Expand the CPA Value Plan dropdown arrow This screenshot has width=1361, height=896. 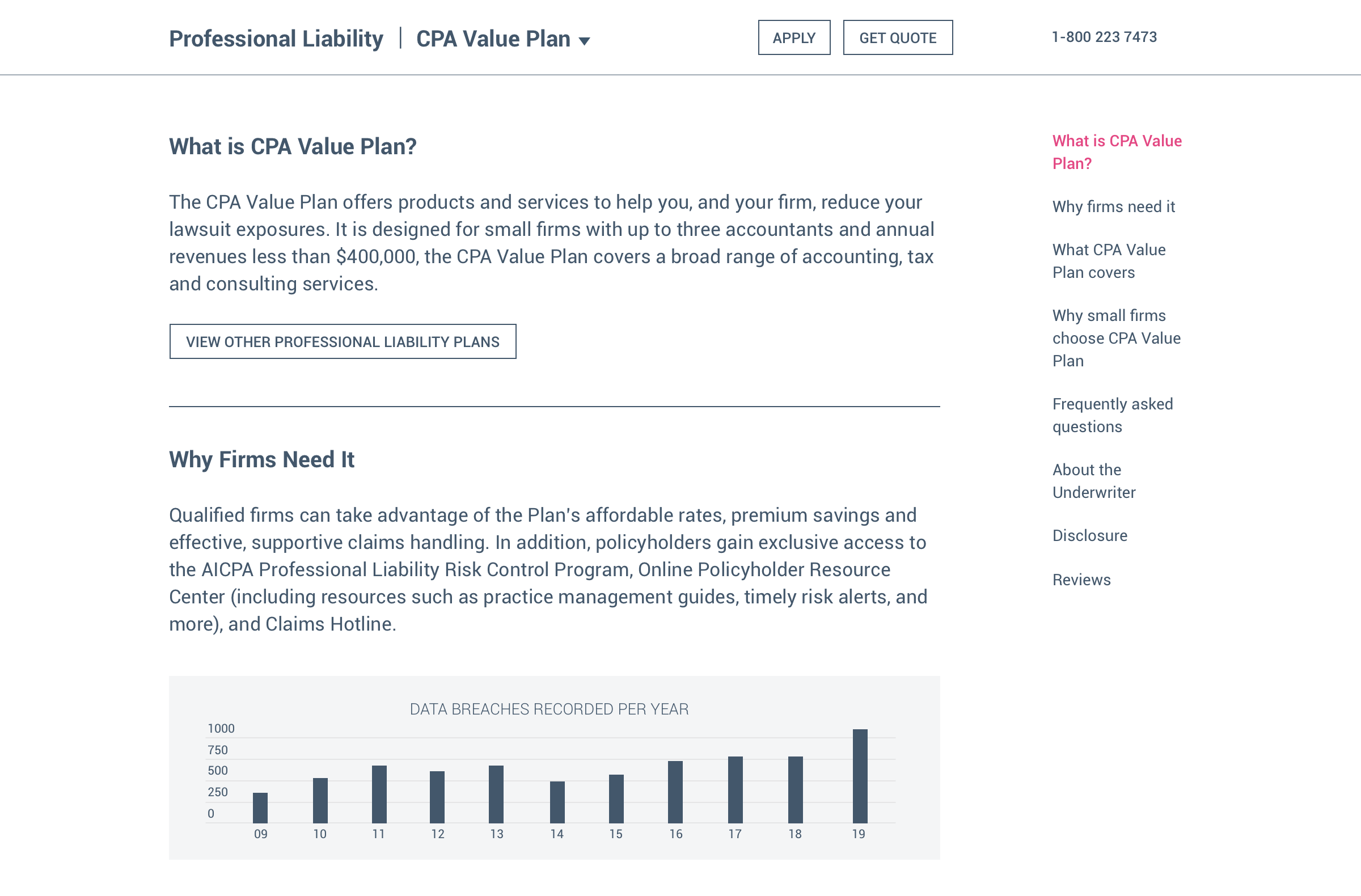click(x=584, y=41)
